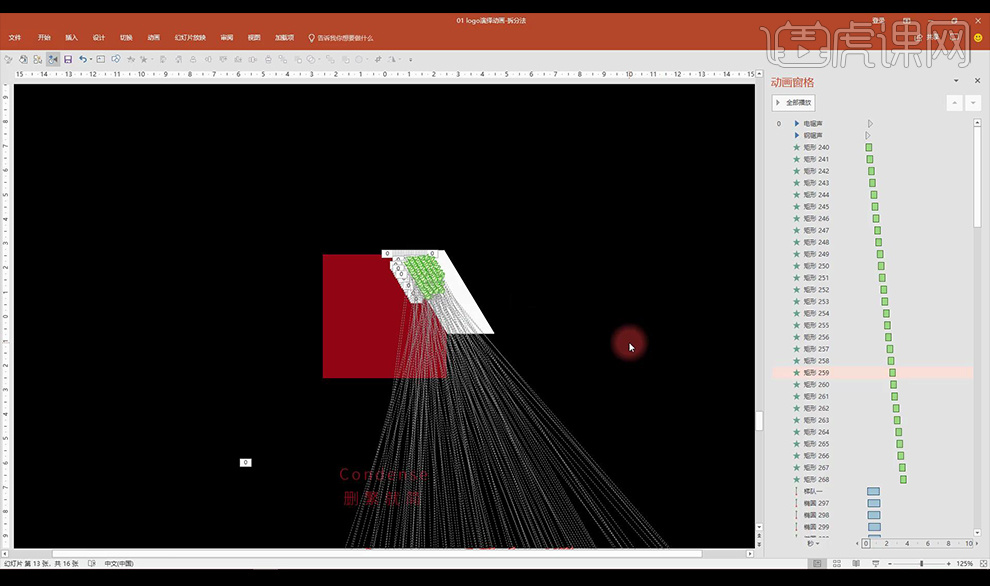Close the animation pane
The height and width of the screenshot is (586, 990).
[977, 81]
